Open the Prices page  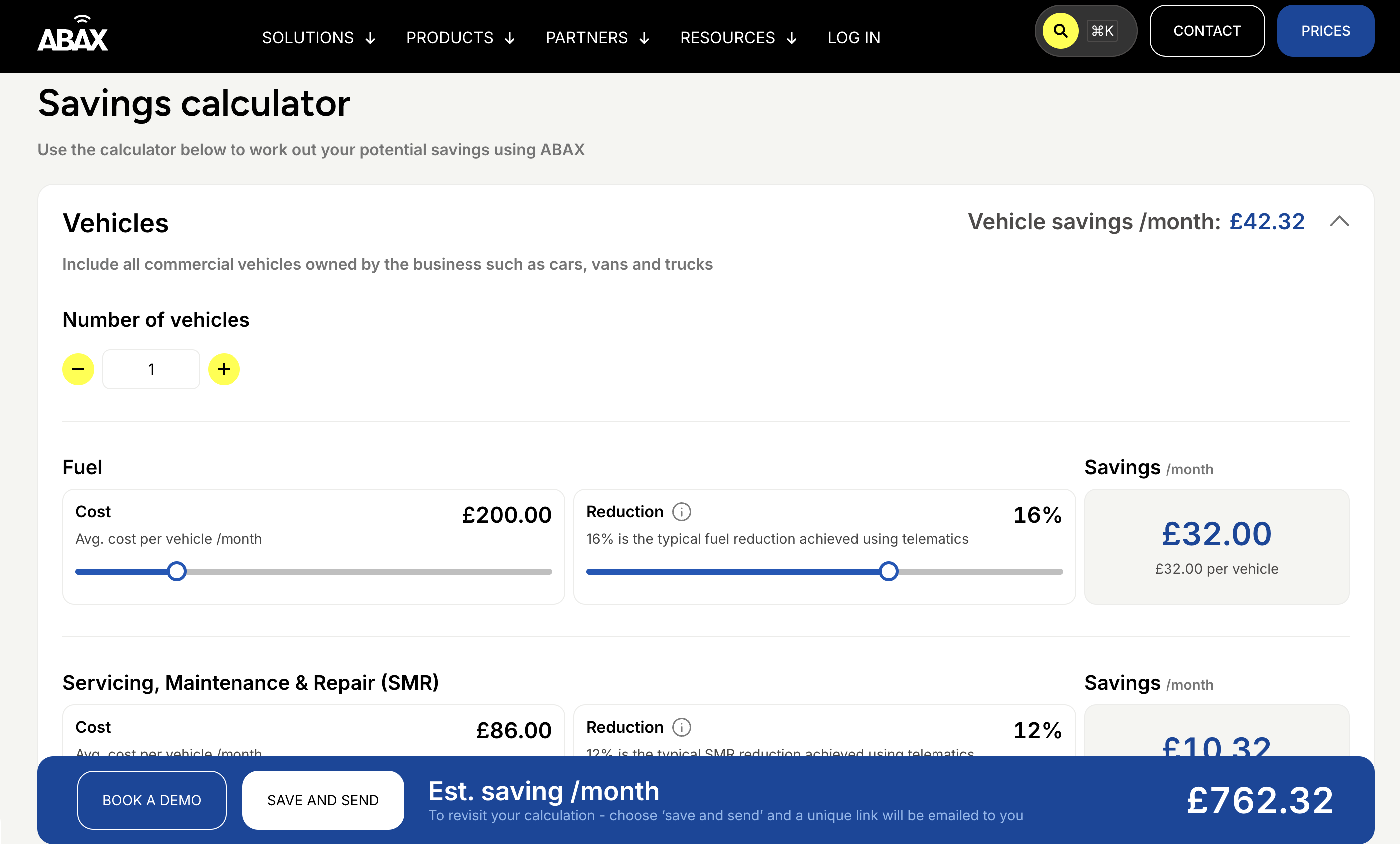click(x=1325, y=31)
